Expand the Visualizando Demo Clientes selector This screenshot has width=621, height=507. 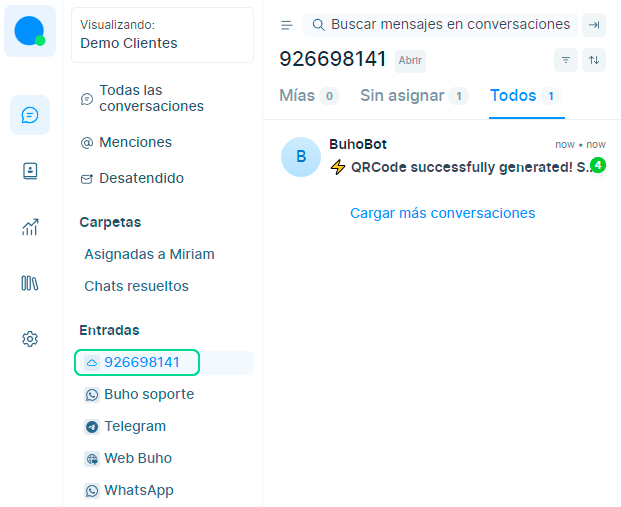[162, 34]
